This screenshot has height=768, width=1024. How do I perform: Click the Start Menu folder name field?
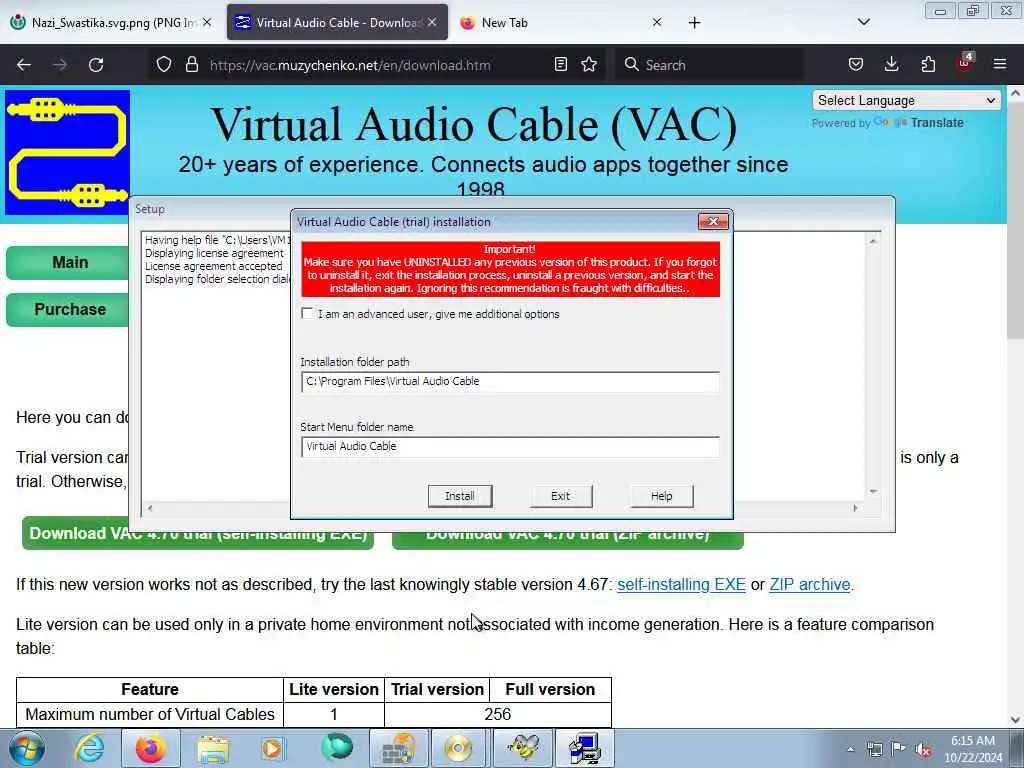click(510, 447)
